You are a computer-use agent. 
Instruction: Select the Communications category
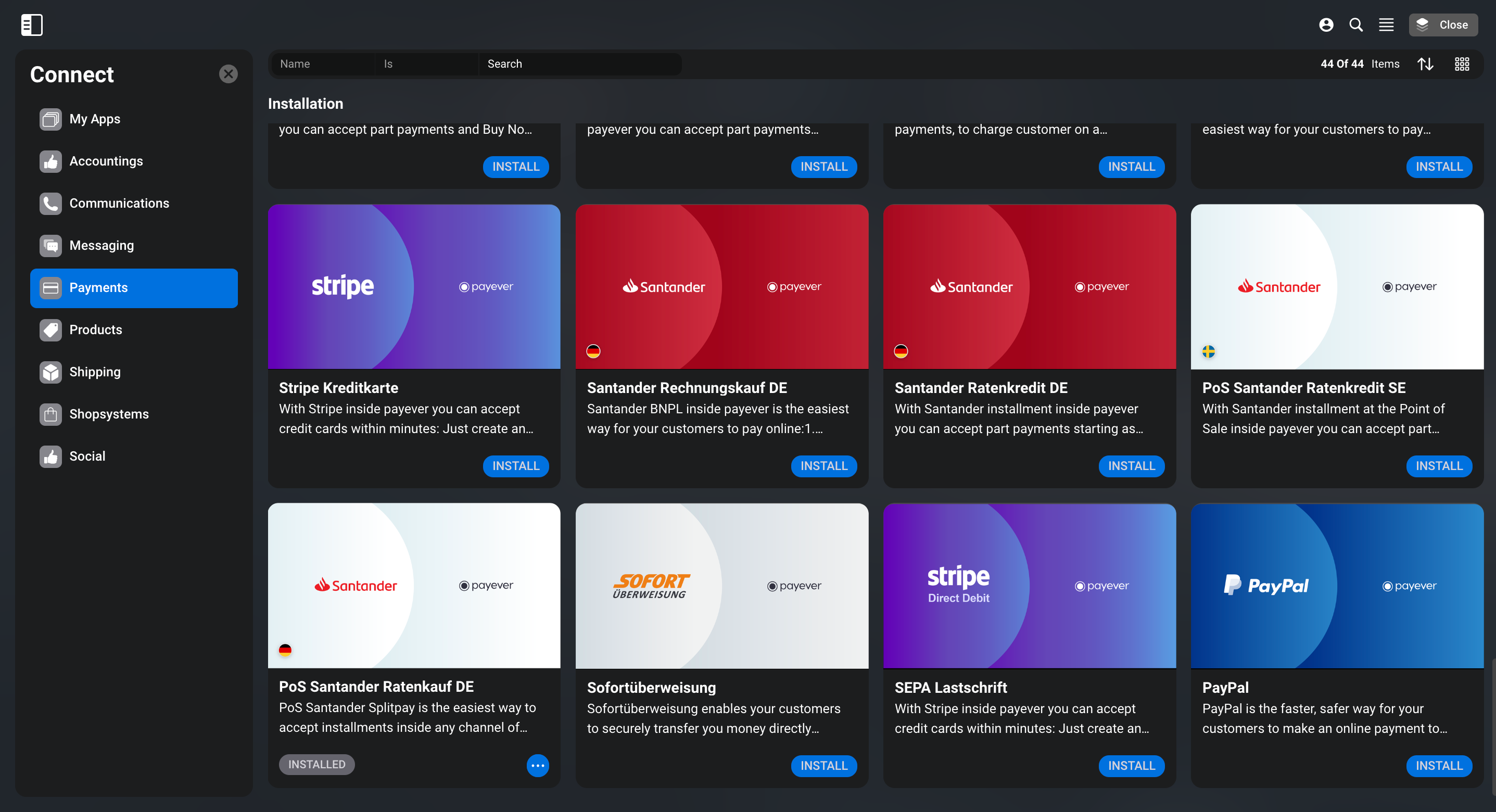click(x=134, y=204)
